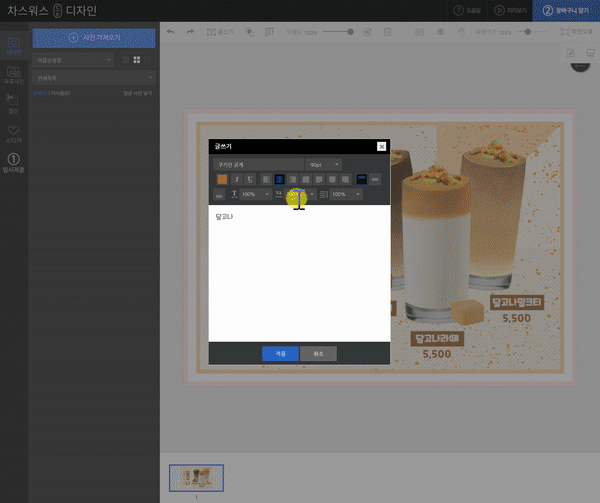Click the circular reset icon after the opacity slider

[x=367, y=32]
